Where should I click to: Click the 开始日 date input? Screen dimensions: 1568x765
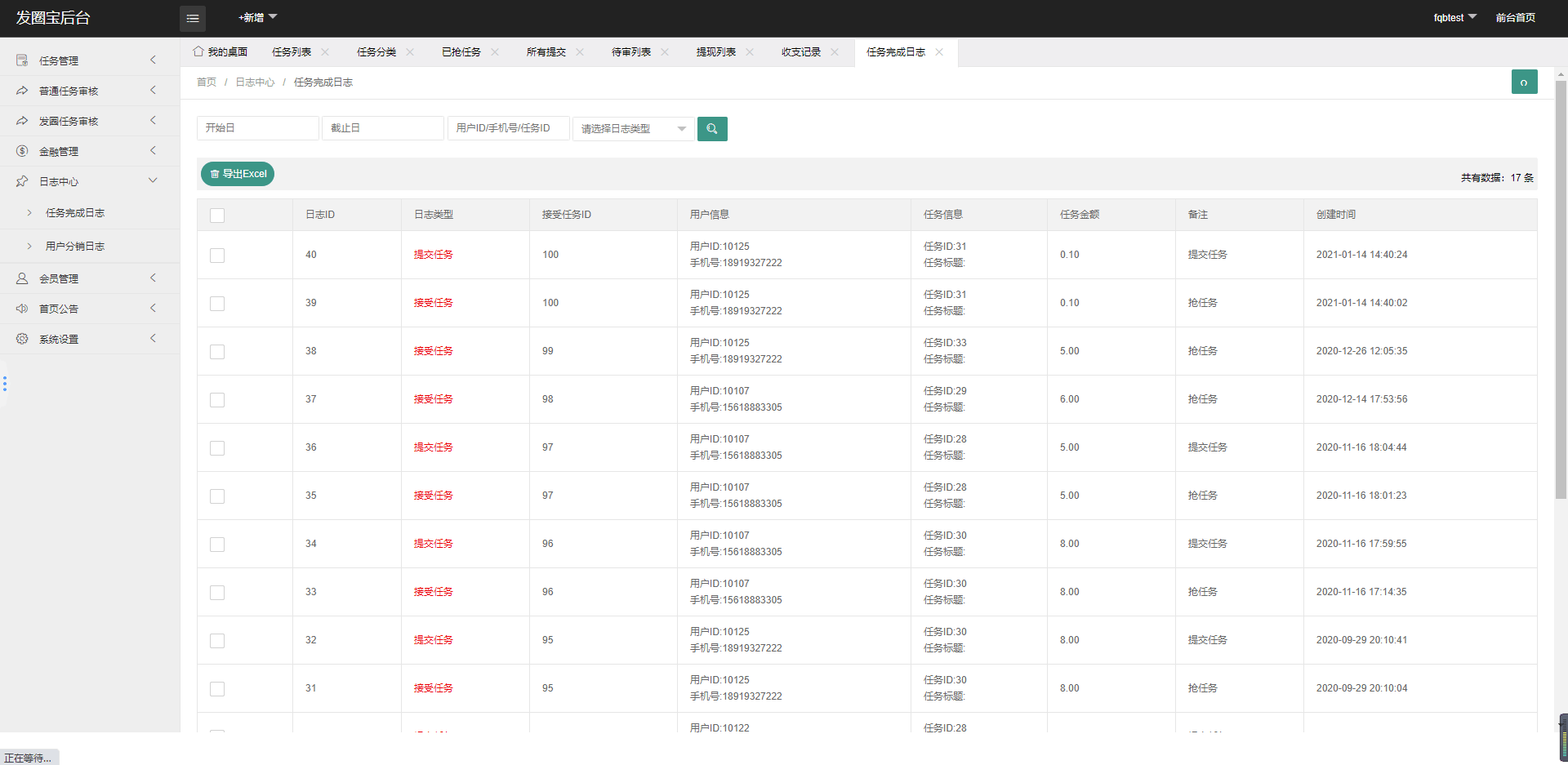coord(258,128)
